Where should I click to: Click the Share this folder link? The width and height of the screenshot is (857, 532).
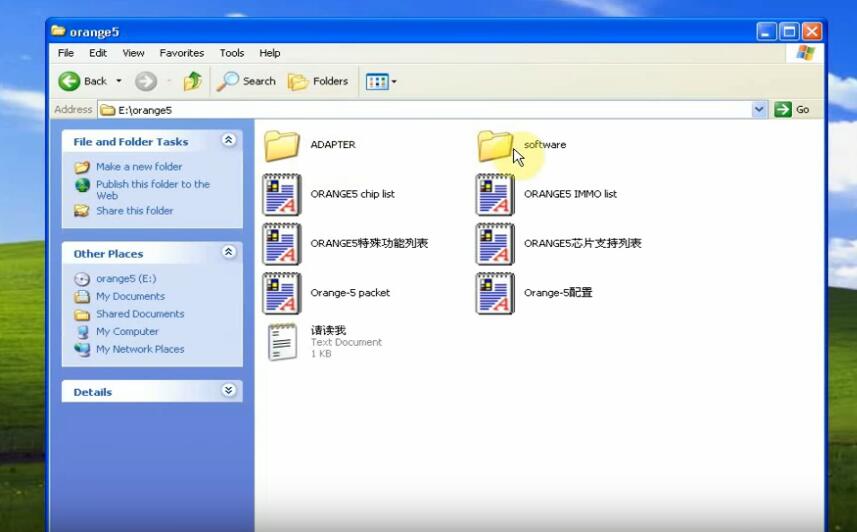134,211
